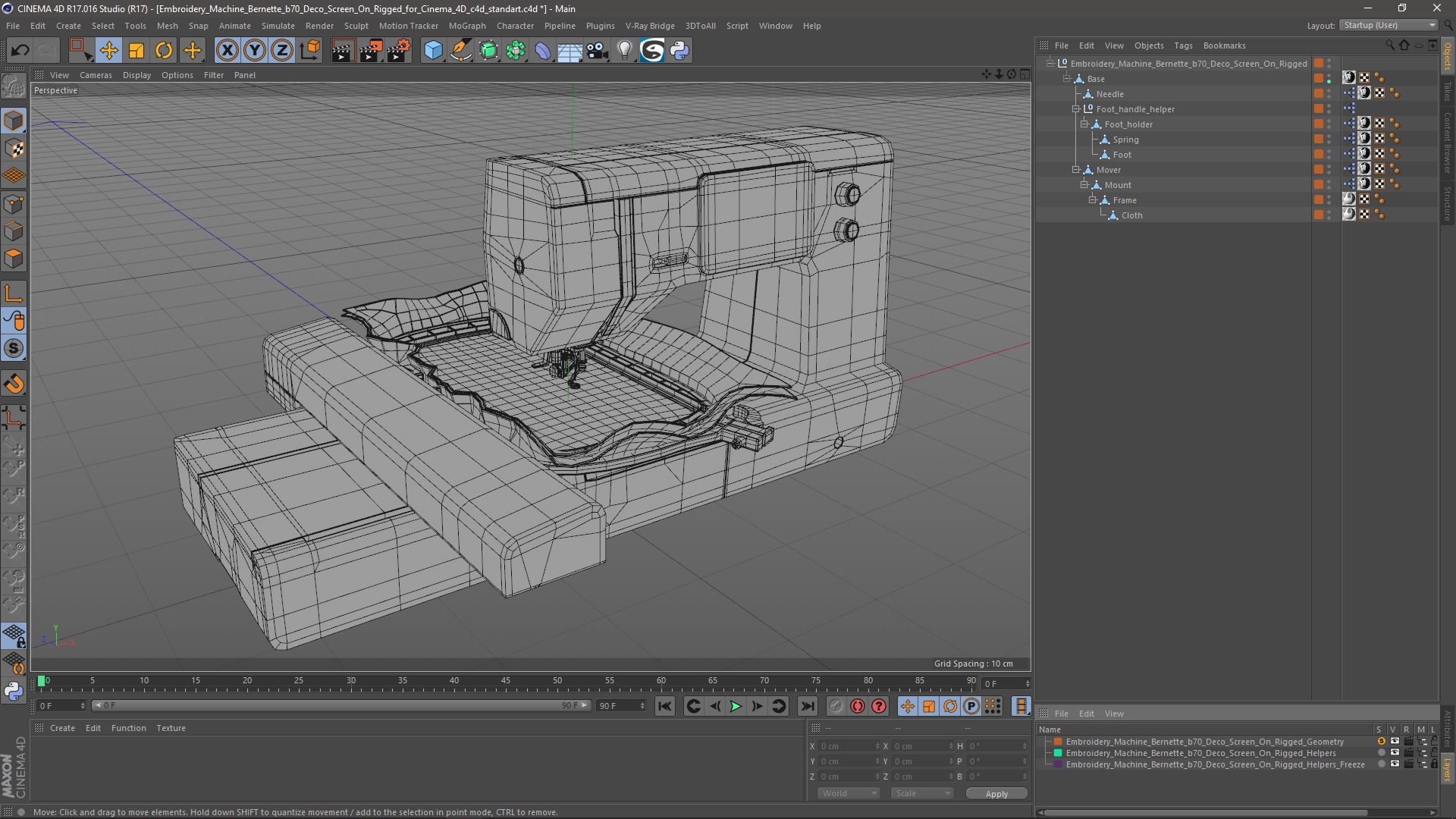Play the animation forward
Viewport: 1456px width, 819px height.
tap(735, 706)
